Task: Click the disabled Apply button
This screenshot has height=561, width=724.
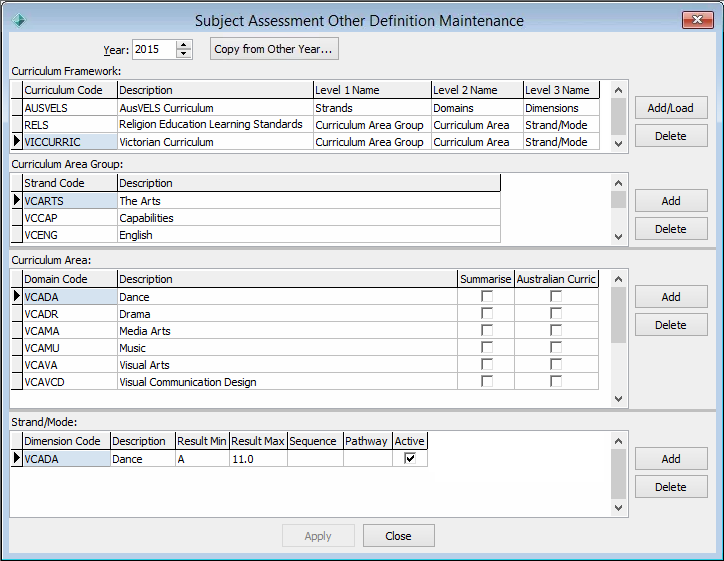Action: pyautogui.click(x=318, y=536)
